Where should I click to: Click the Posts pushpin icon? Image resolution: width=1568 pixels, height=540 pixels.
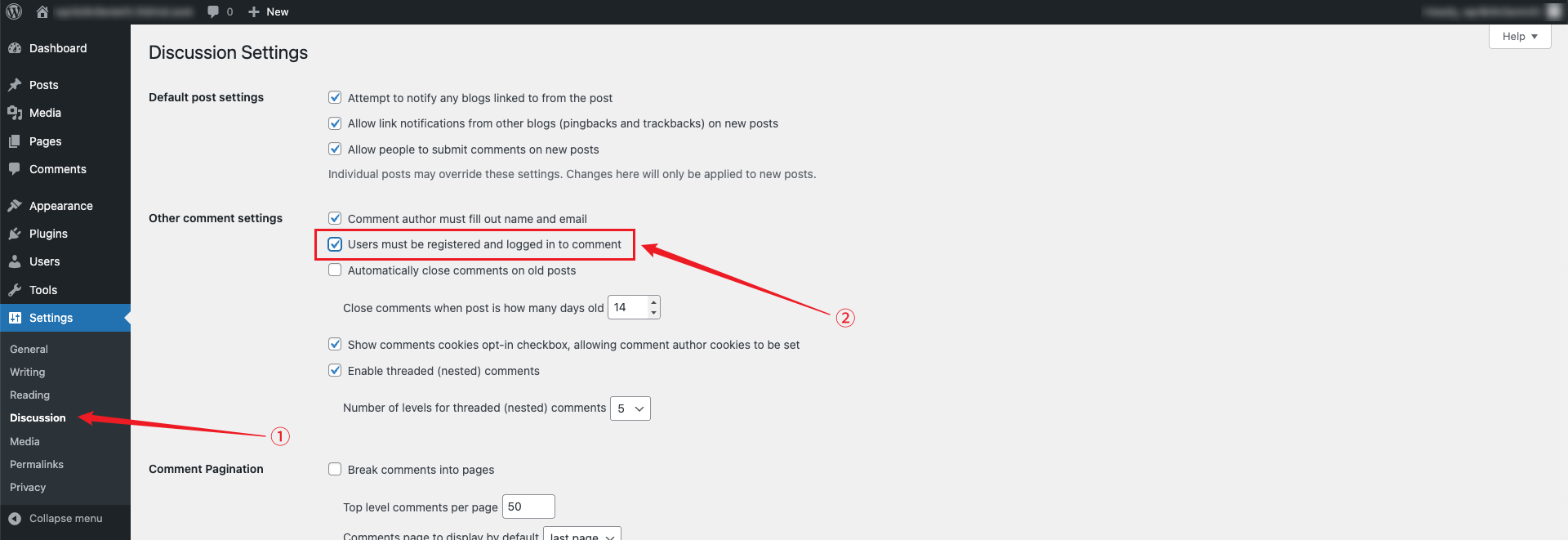(15, 85)
